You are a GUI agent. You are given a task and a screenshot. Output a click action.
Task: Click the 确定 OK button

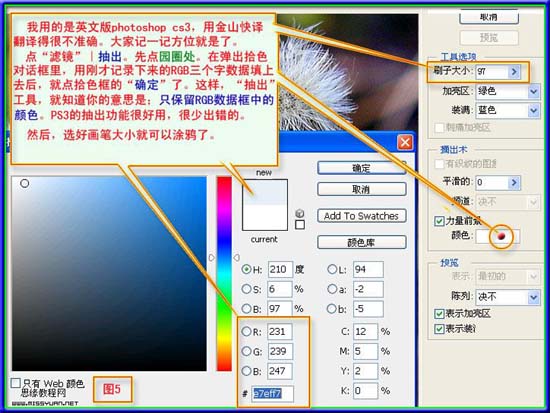coord(362,168)
